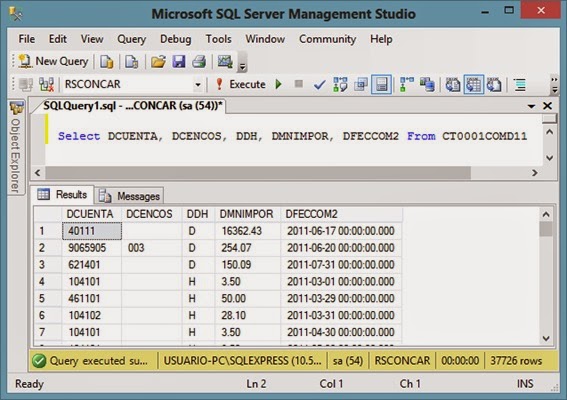Image resolution: width=567 pixels, height=400 pixels.
Task: Expand the SQL editor toolbar overflow
Action: pyautogui.click(x=554, y=85)
